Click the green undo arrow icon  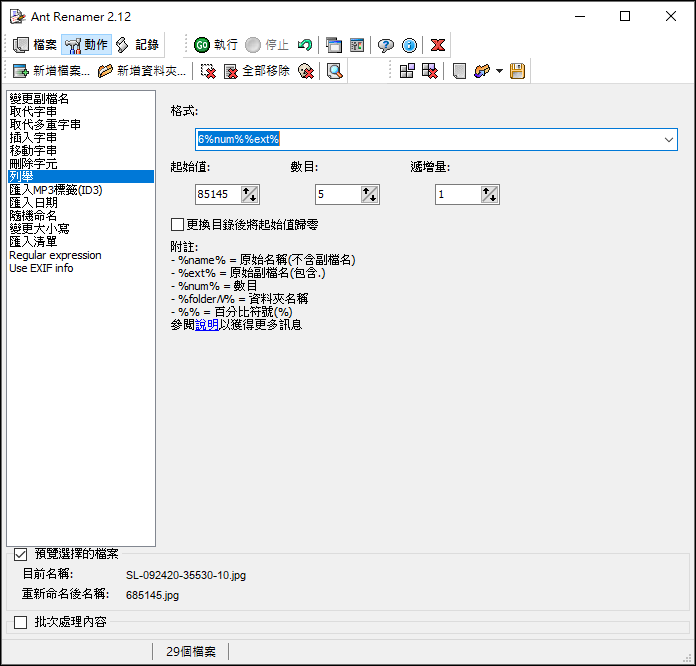tap(305, 45)
